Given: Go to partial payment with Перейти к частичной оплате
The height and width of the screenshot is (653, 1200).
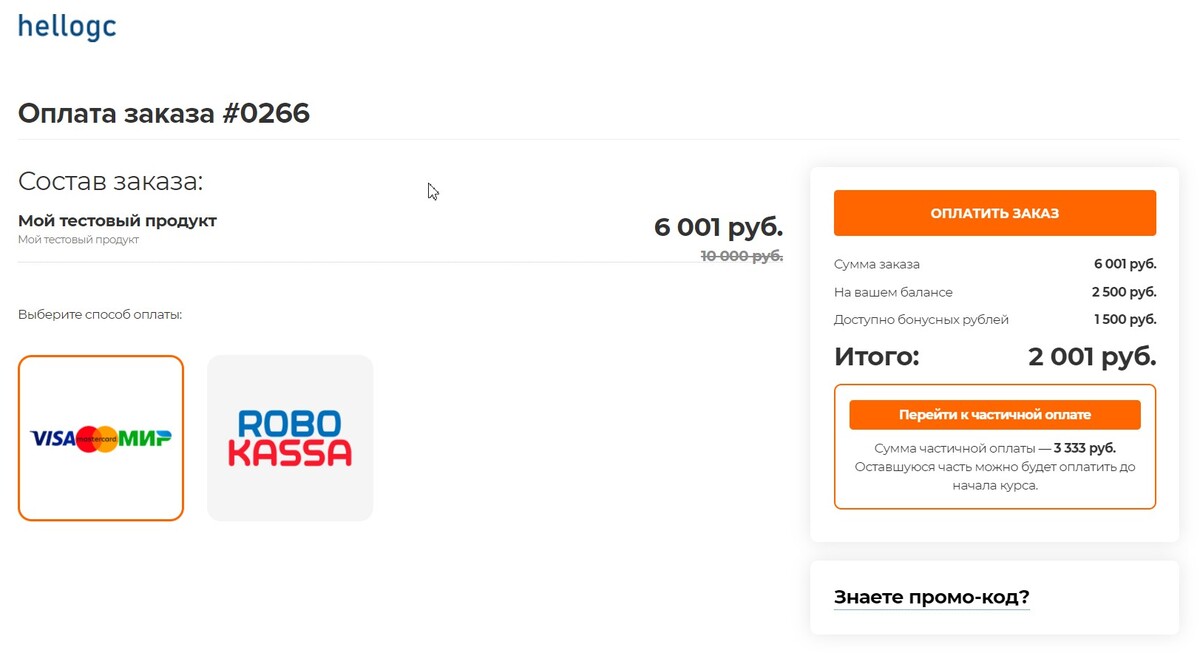Looking at the screenshot, I should 995,414.
